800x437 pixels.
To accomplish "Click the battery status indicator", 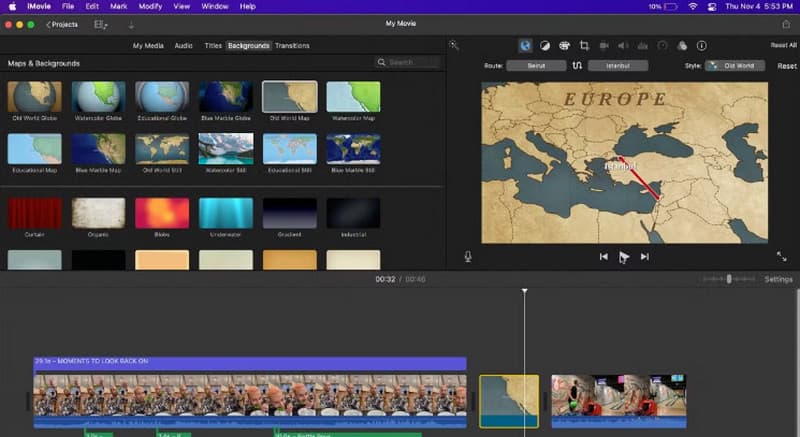I will click(663, 7).
